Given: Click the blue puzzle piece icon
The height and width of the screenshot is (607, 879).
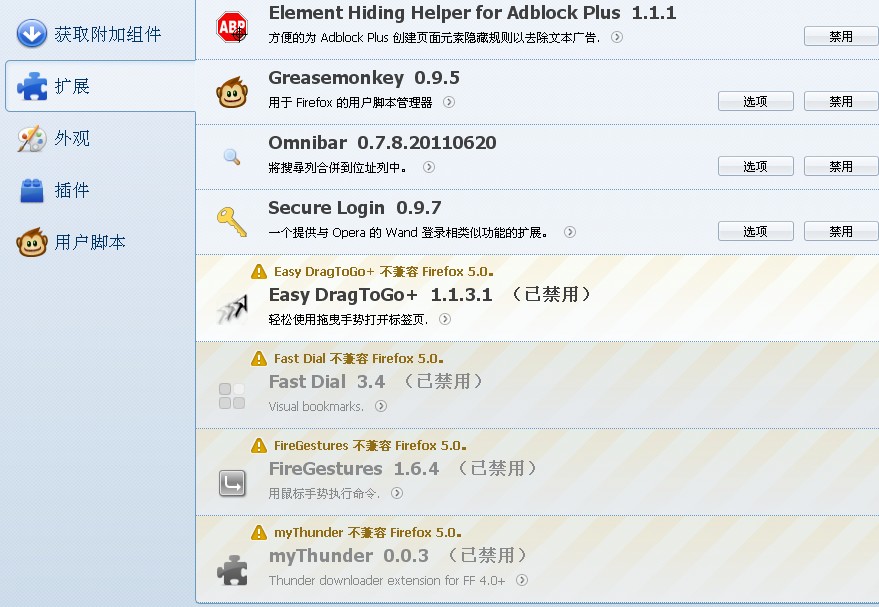Looking at the screenshot, I should [32, 86].
